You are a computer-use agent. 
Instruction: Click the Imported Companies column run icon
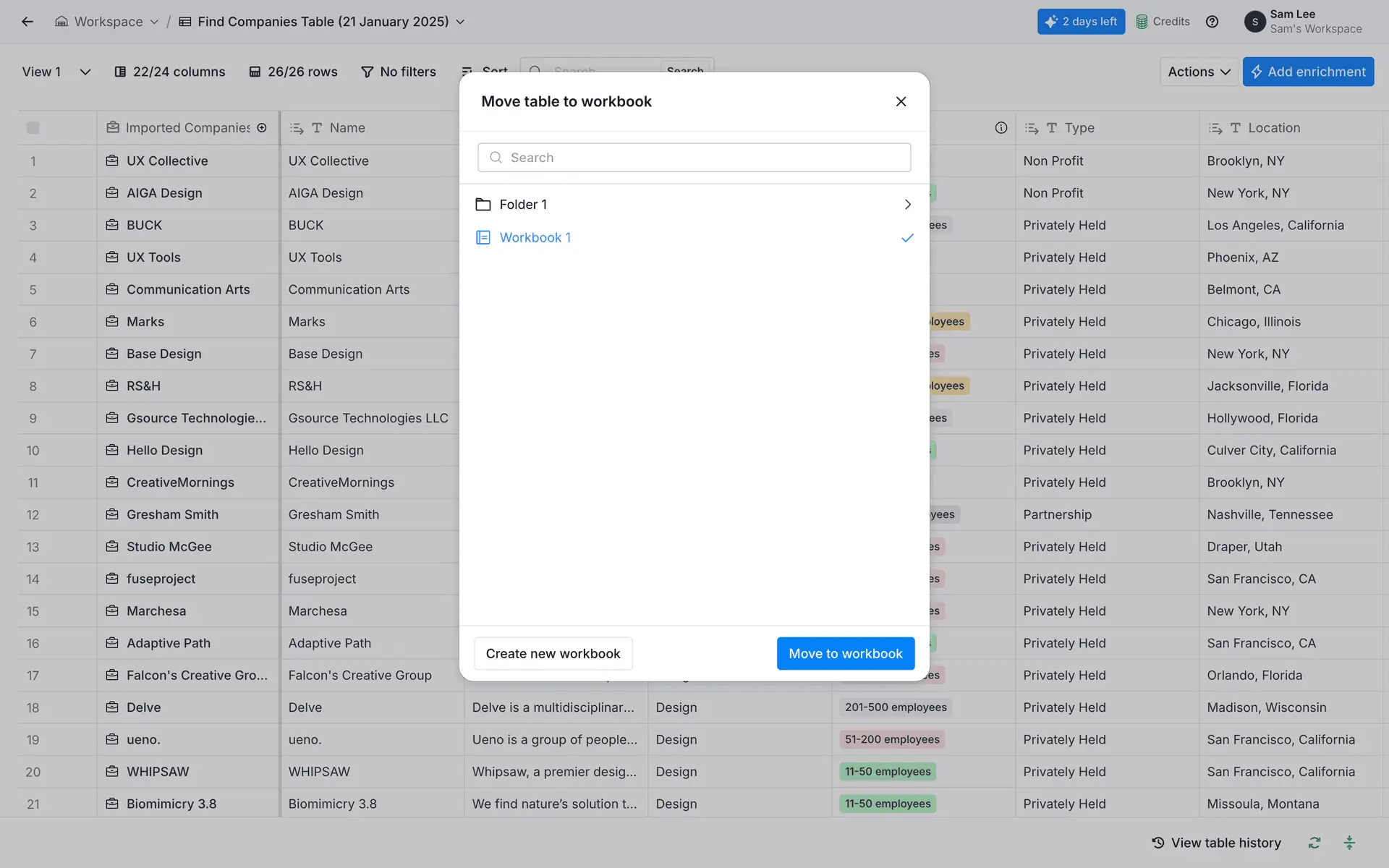tap(262, 128)
